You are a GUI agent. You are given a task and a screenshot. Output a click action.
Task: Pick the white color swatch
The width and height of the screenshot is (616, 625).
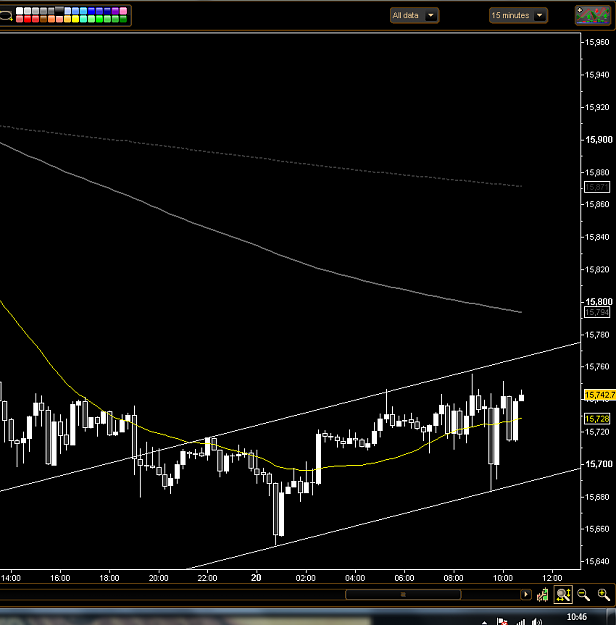coord(20,10)
